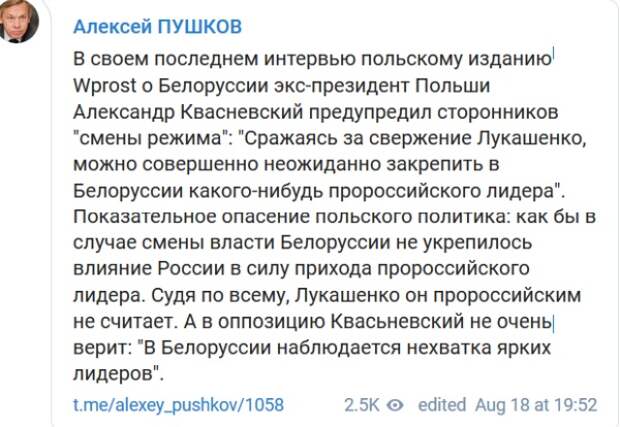Click the word Wprost in the post
The height and width of the screenshot is (427, 620).
(x=105, y=85)
